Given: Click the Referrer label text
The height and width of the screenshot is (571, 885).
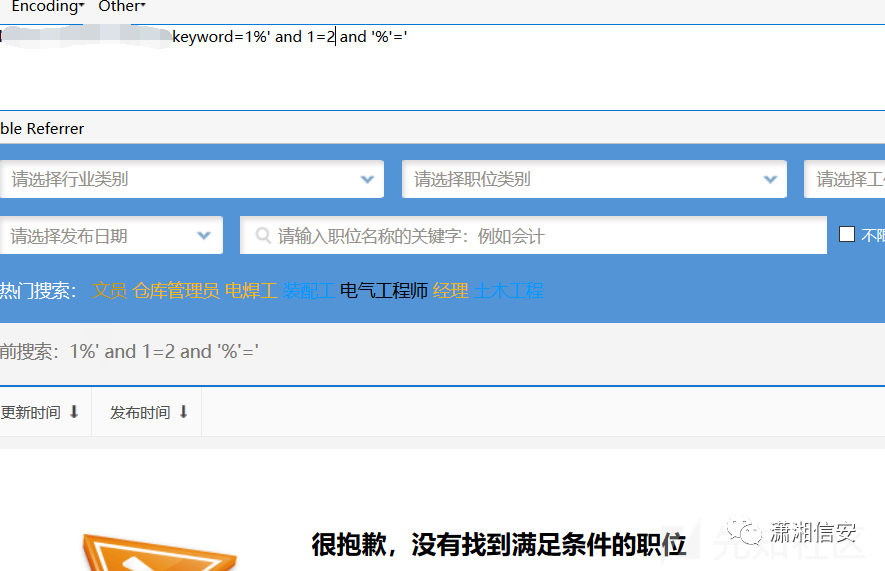Looking at the screenshot, I should pyautogui.click(x=55, y=129).
